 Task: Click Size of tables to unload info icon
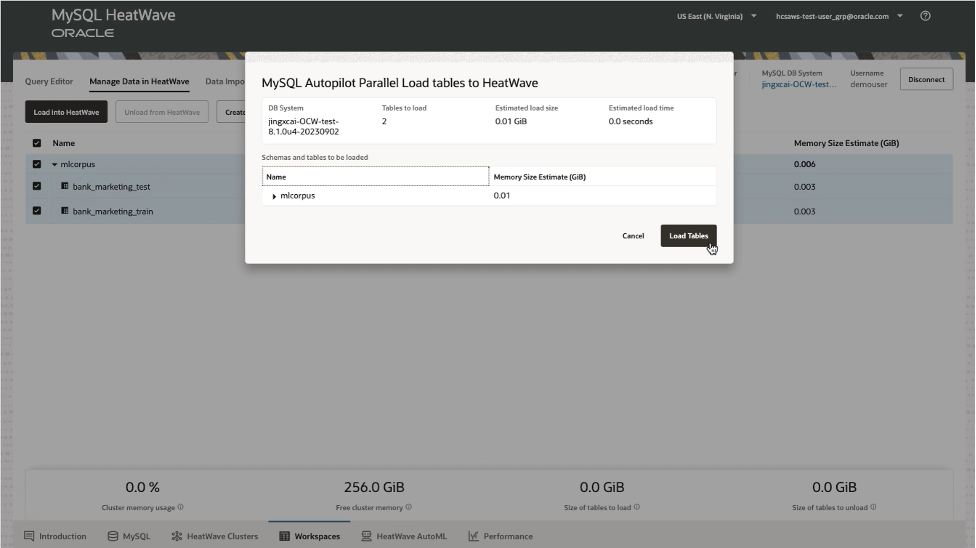(873, 507)
